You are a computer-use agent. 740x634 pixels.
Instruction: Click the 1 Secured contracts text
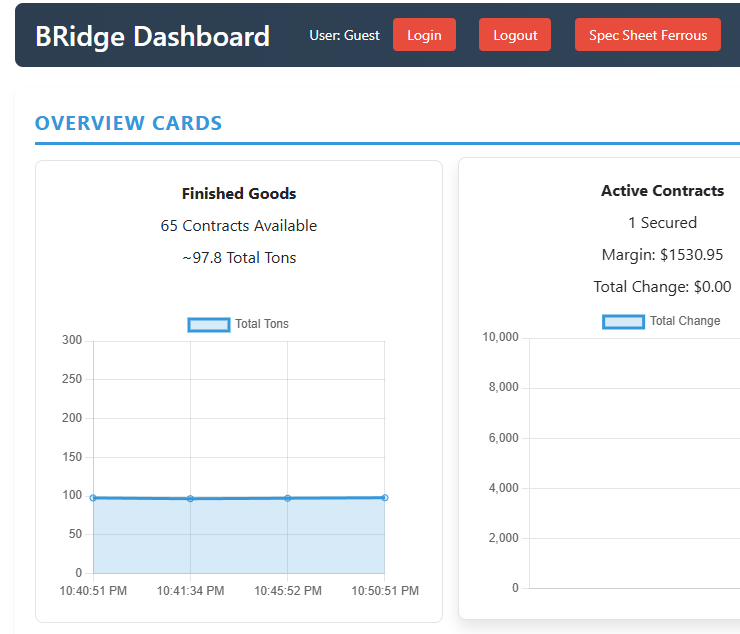tap(662, 223)
